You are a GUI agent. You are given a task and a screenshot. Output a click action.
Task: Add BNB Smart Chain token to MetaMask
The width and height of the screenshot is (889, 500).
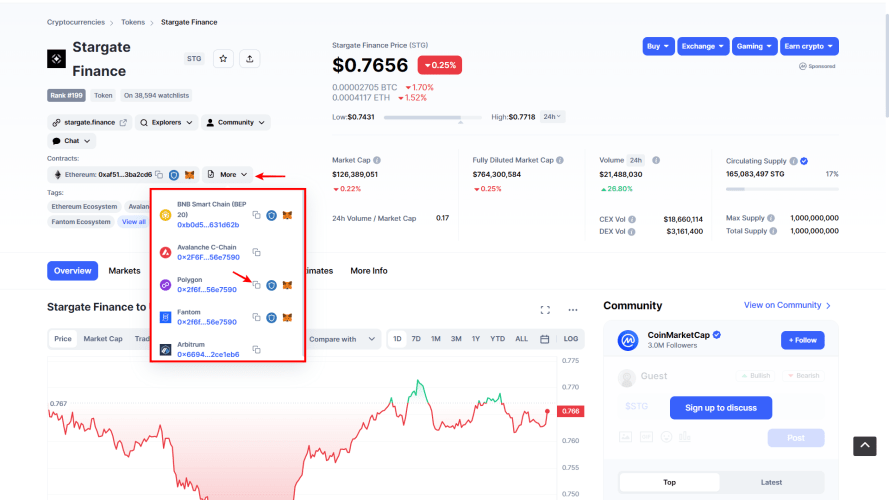(287, 215)
